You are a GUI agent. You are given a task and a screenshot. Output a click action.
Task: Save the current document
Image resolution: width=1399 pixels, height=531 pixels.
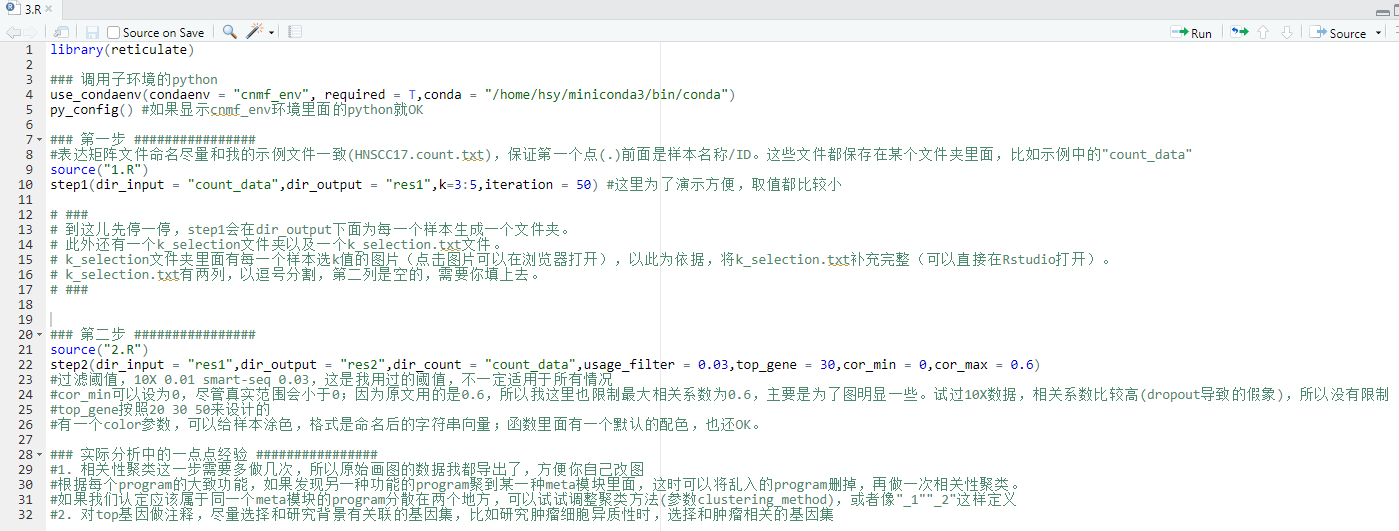tap(92, 32)
